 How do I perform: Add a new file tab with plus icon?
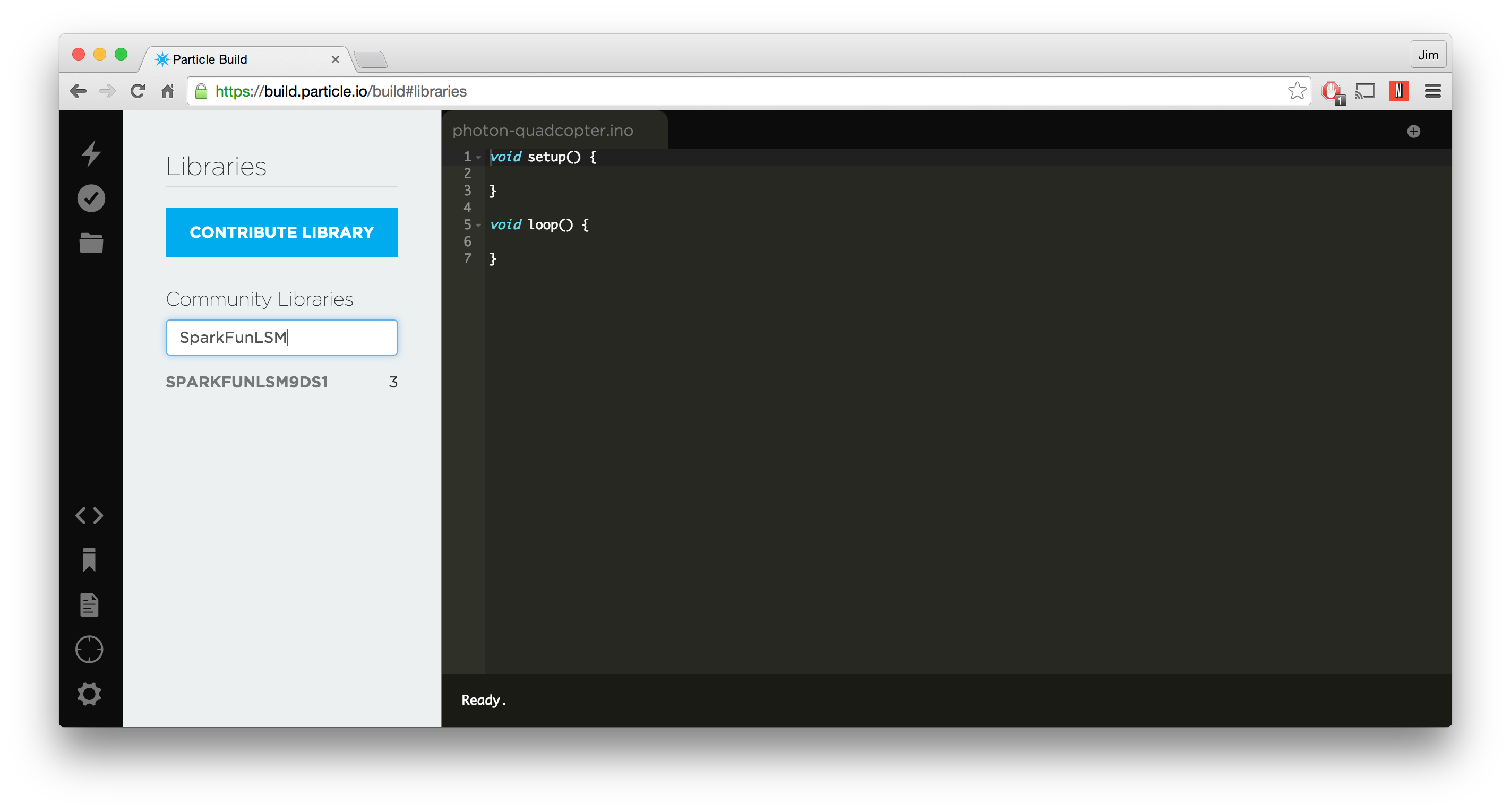(1414, 131)
